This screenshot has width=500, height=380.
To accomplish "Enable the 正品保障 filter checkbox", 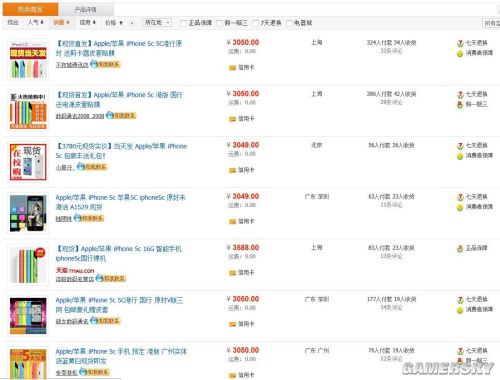I will (183, 23).
